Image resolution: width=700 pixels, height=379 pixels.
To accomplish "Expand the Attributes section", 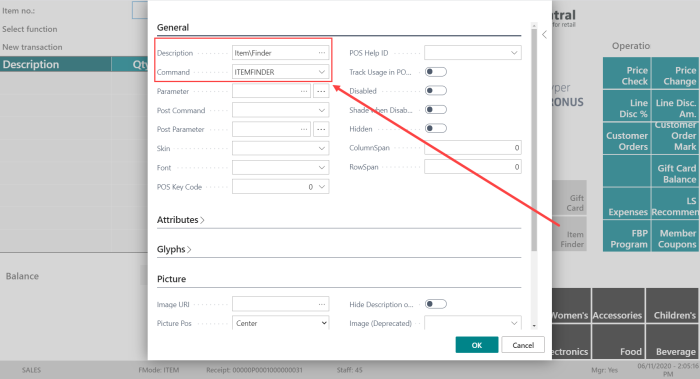I will (x=181, y=220).
